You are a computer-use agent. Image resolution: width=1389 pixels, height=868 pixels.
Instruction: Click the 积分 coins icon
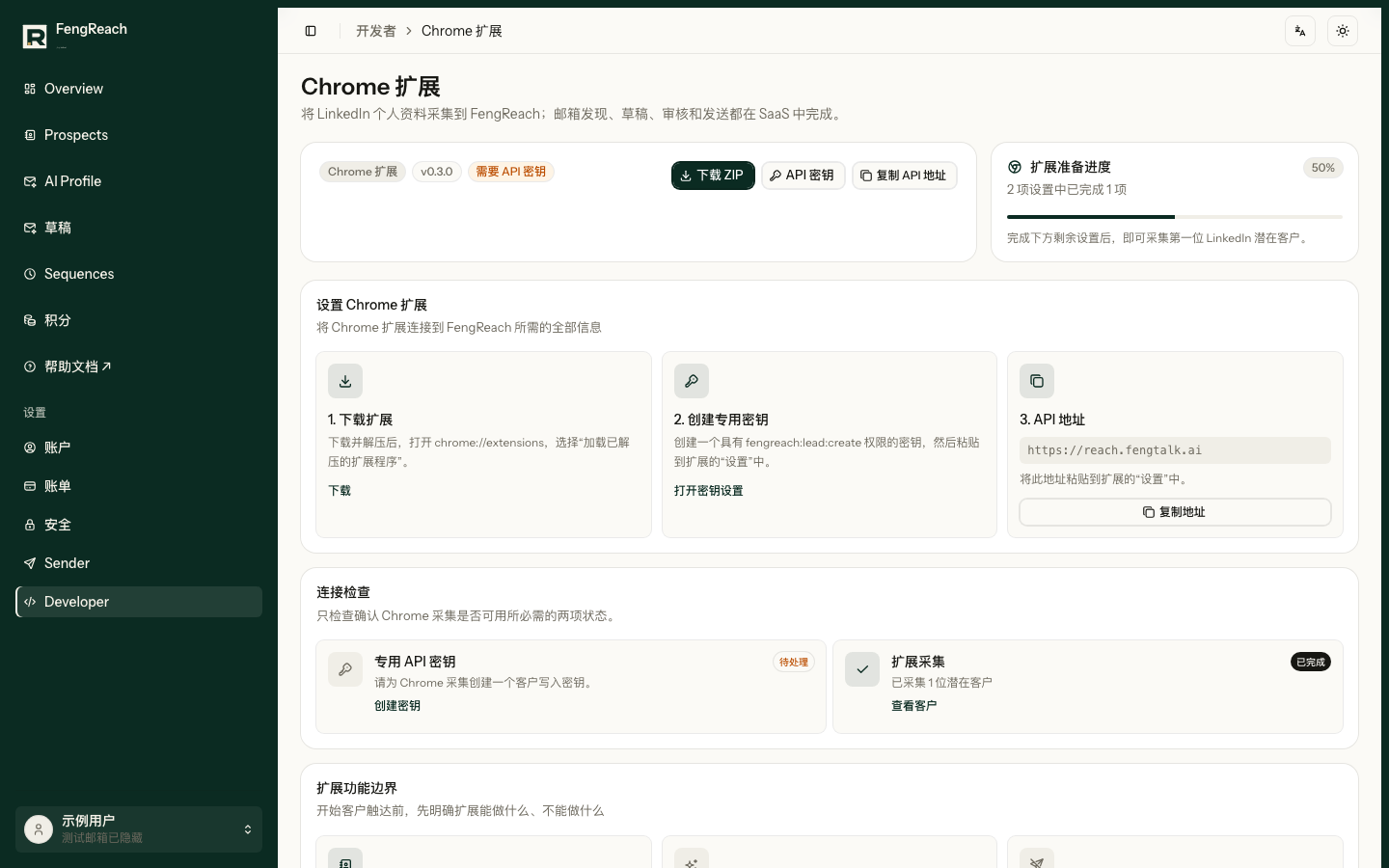click(x=30, y=320)
